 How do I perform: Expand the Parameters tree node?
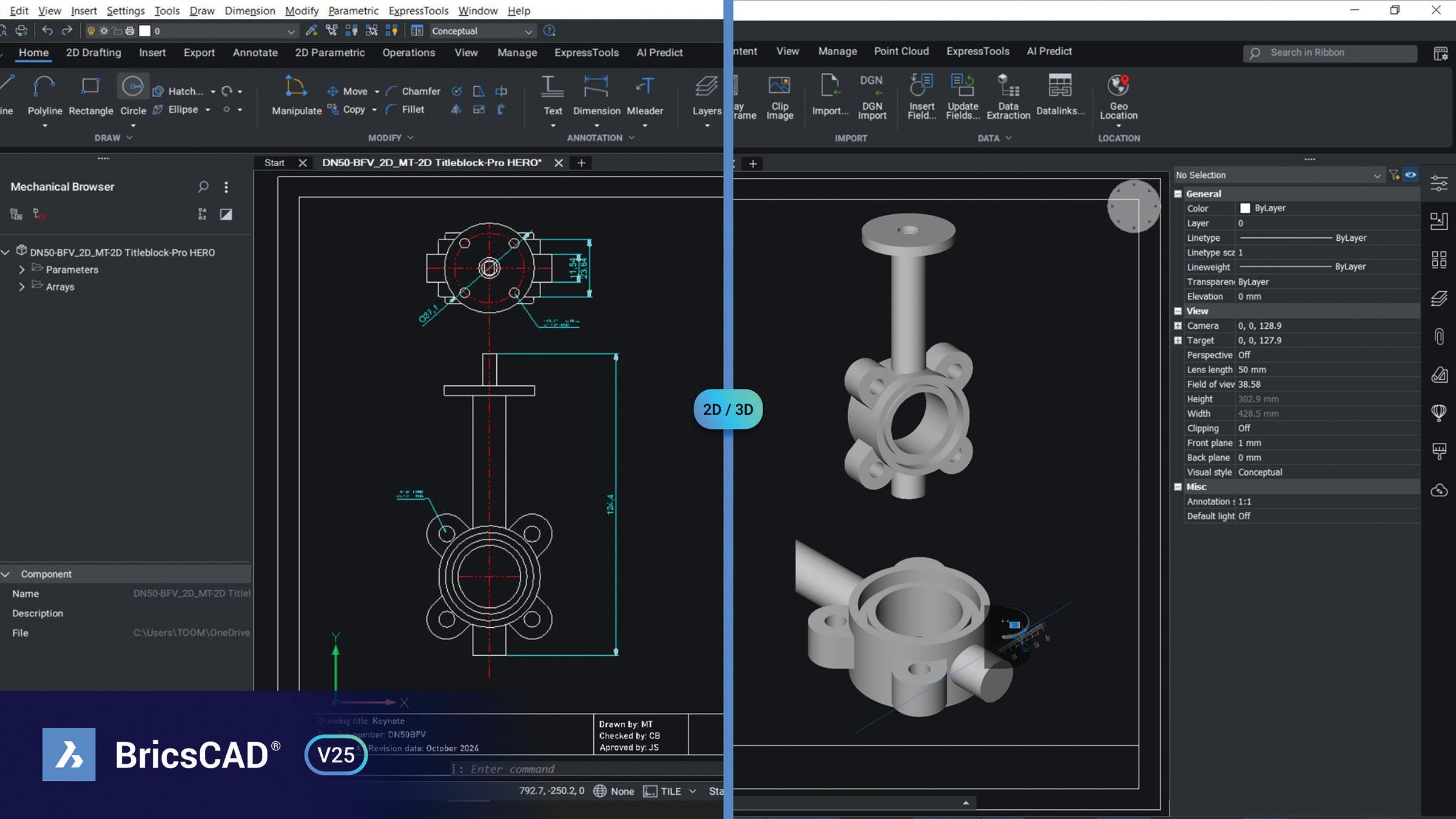22,269
